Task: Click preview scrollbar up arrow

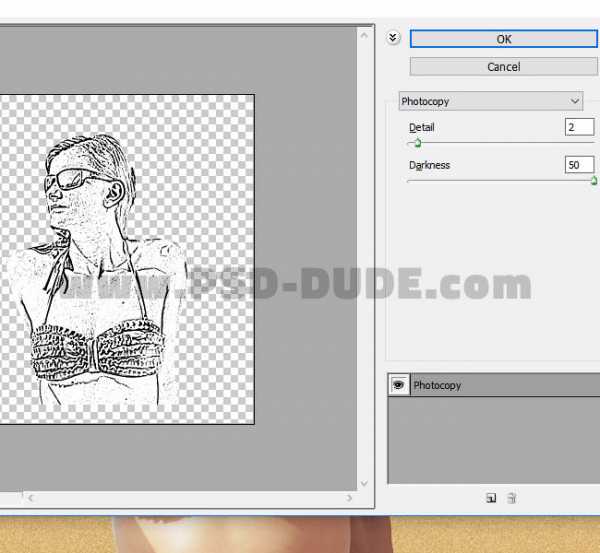Action: tap(366, 33)
